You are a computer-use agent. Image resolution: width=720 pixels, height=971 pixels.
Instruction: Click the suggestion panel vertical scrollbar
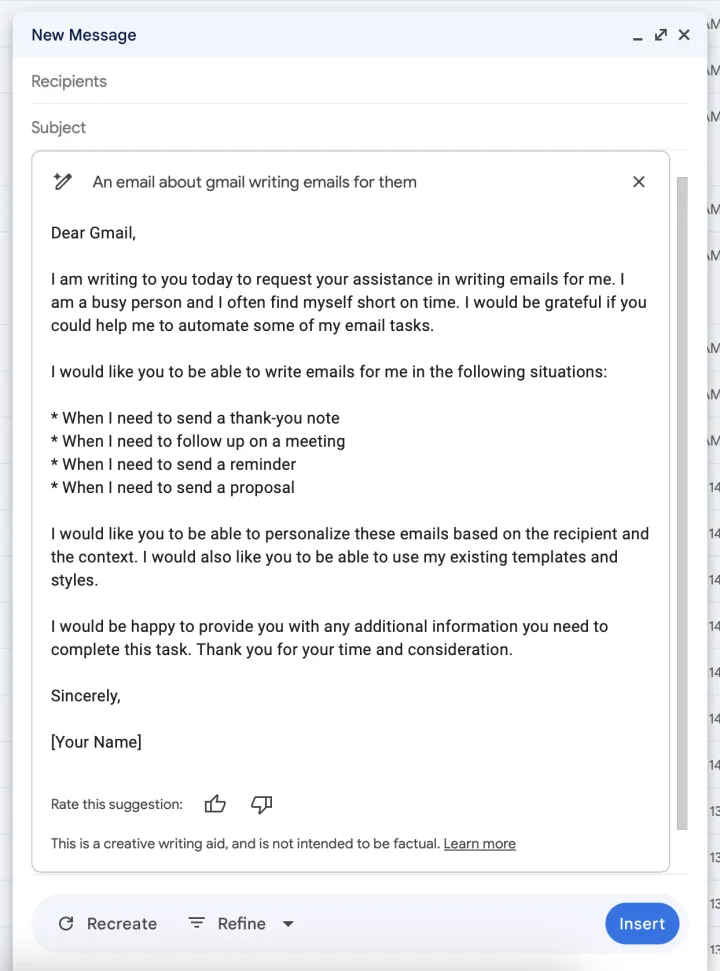(x=682, y=500)
